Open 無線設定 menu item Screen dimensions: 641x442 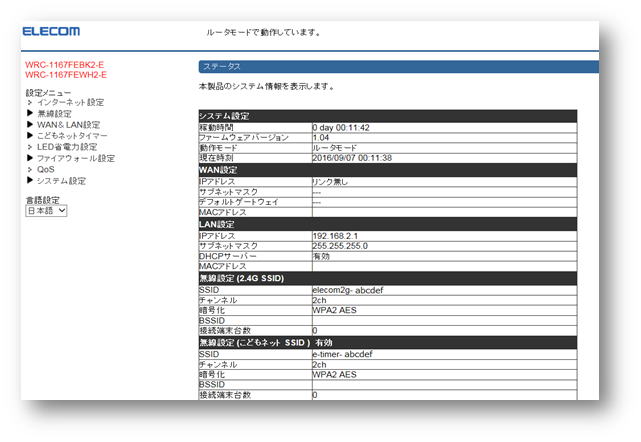point(54,113)
